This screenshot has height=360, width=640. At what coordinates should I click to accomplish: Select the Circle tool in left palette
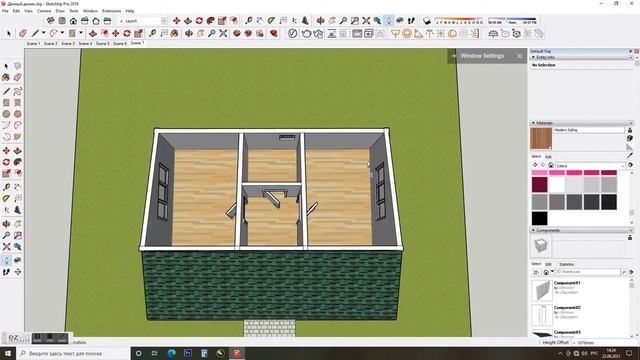coord(6,114)
